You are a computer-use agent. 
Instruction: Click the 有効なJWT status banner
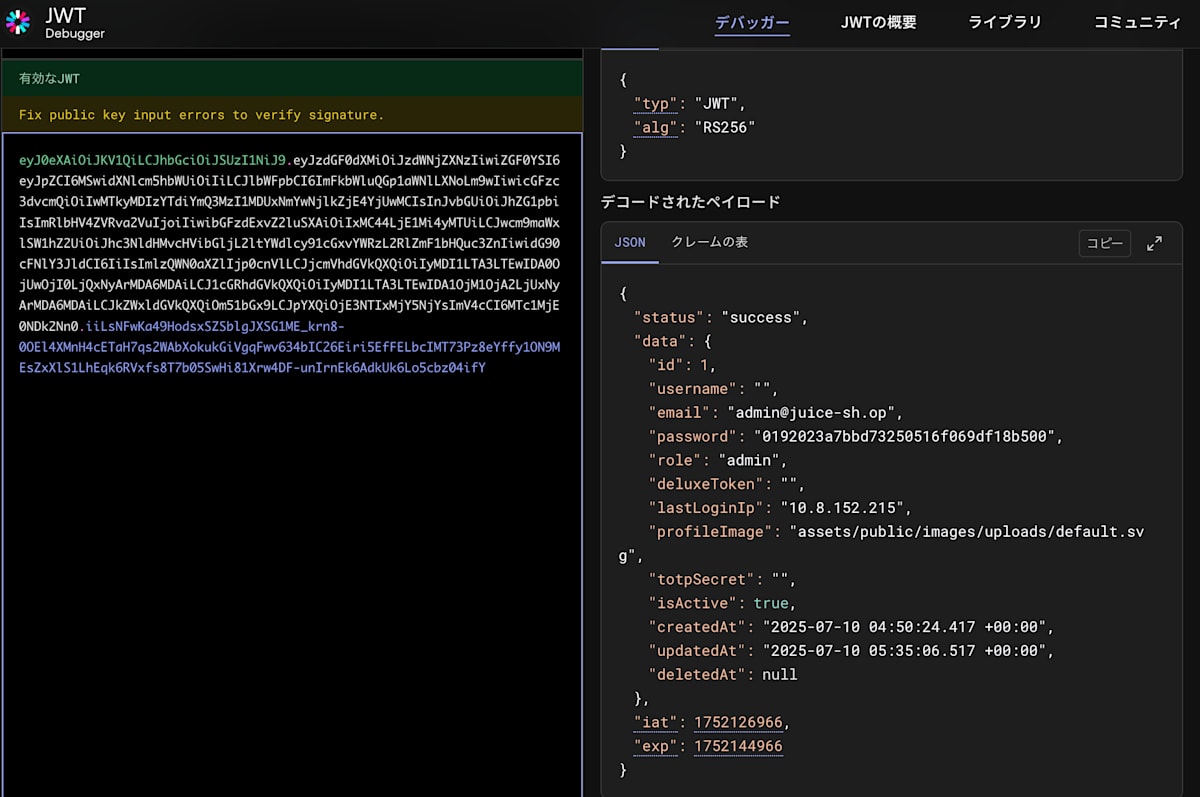292,78
